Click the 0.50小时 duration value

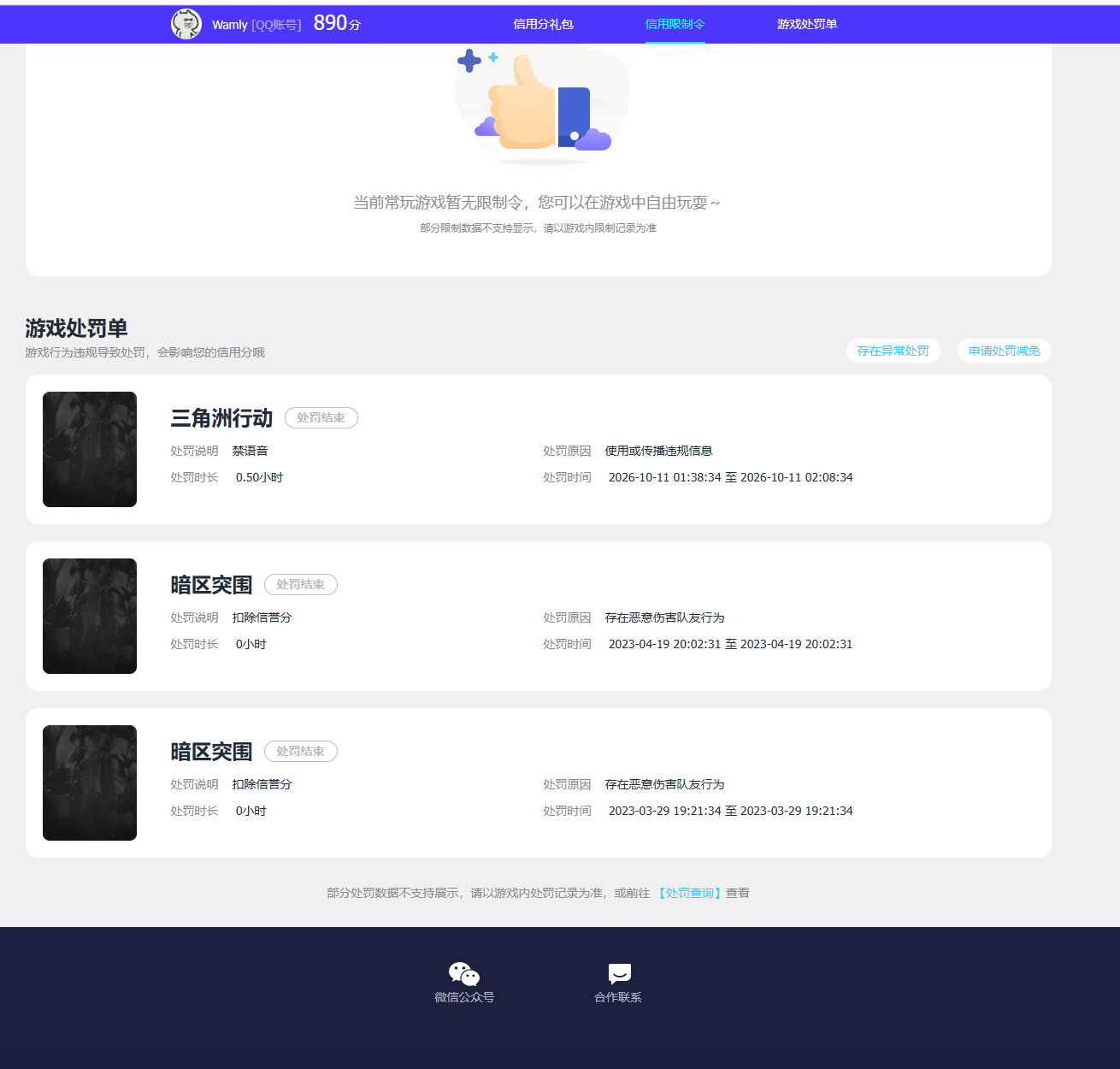click(259, 477)
